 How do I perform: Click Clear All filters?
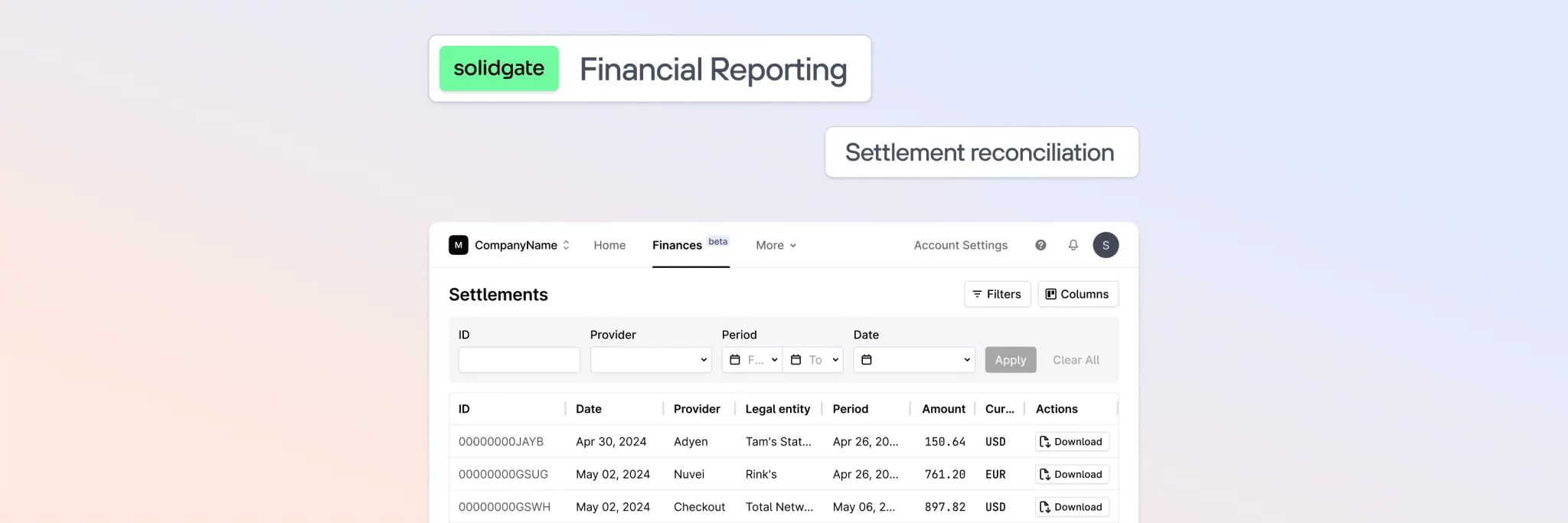point(1076,360)
